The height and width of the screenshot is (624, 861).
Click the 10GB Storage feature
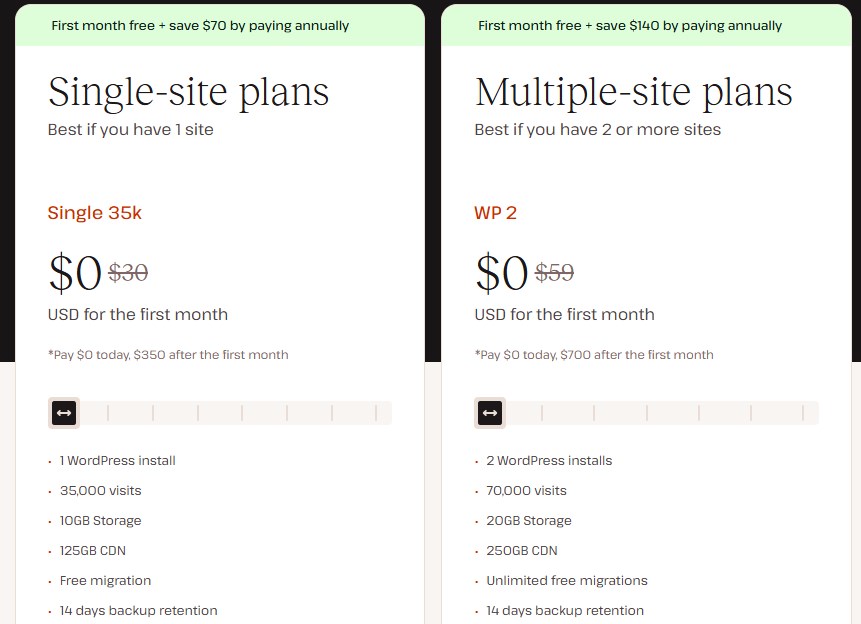(100, 521)
